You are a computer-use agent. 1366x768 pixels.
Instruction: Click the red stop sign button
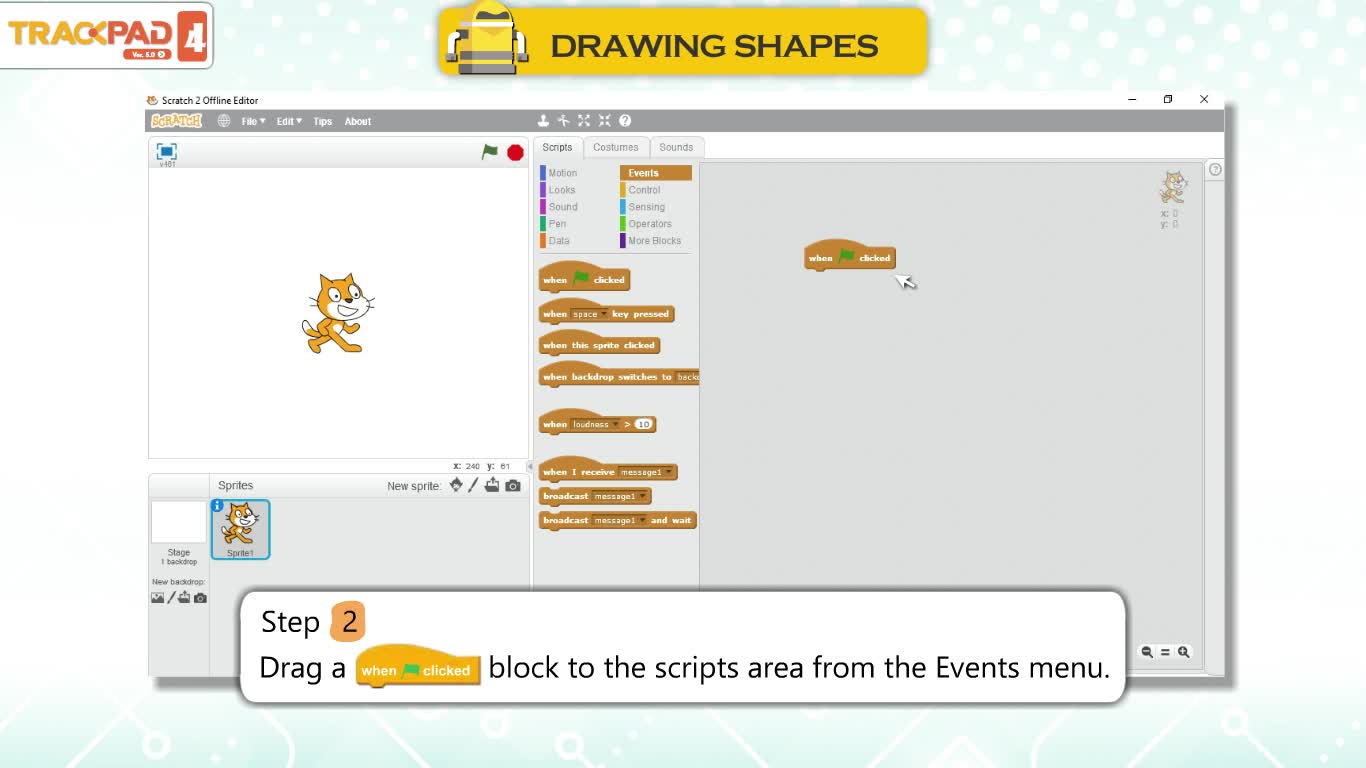click(x=515, y=152)
